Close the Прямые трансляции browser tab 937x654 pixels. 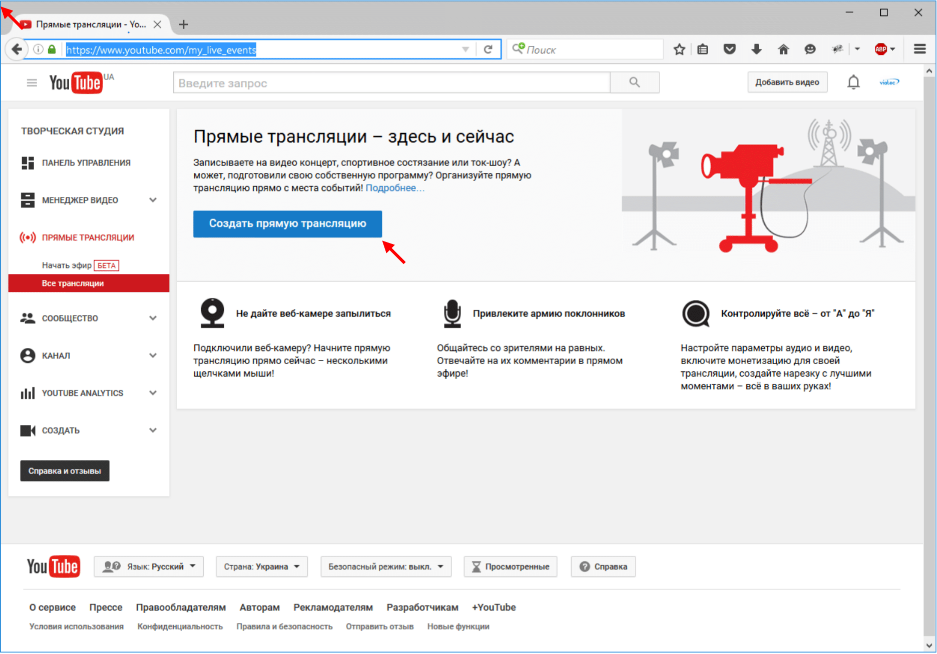point(157,25)
